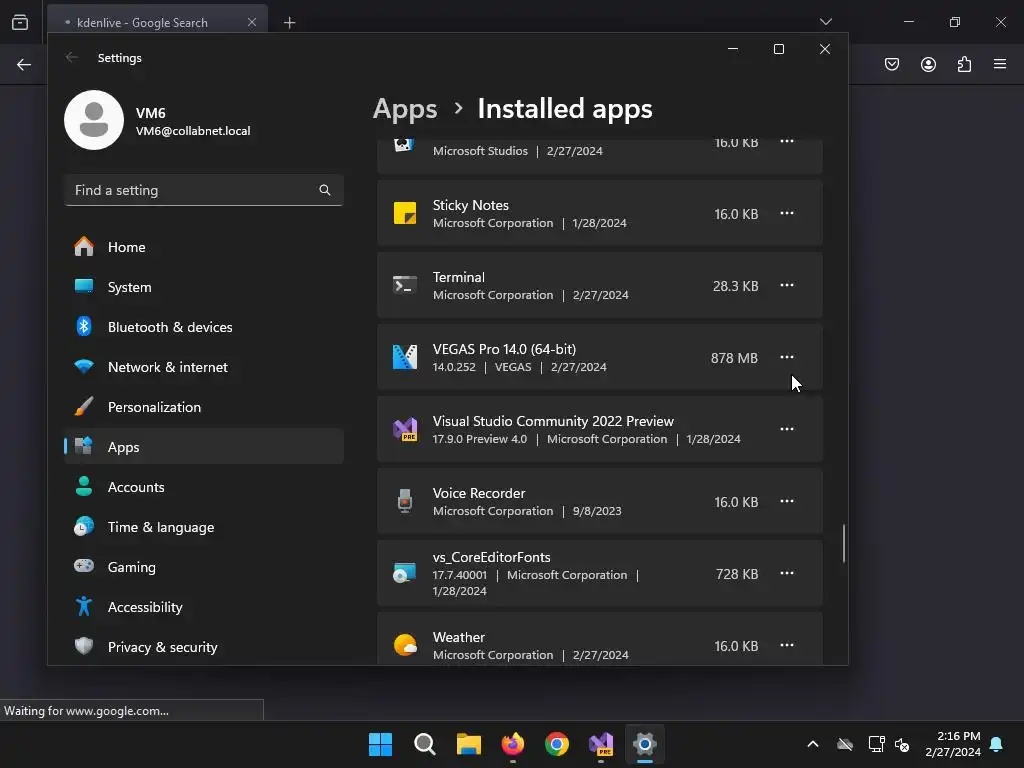Open Accounts settings
This screenshot has height=768, width=1024.
[x=204, y=487]
